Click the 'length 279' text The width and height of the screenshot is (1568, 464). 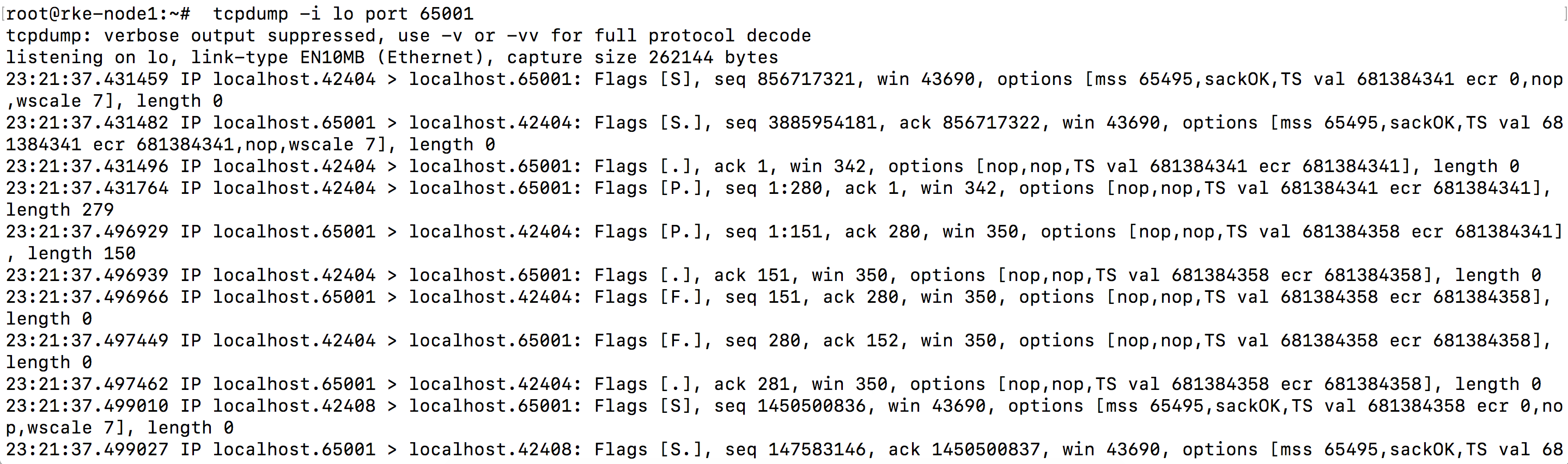(59, 210)
